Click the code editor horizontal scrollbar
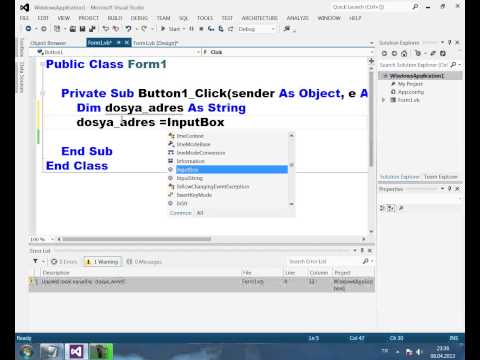This screenshot has height=360, width=480. pos(137,239)
